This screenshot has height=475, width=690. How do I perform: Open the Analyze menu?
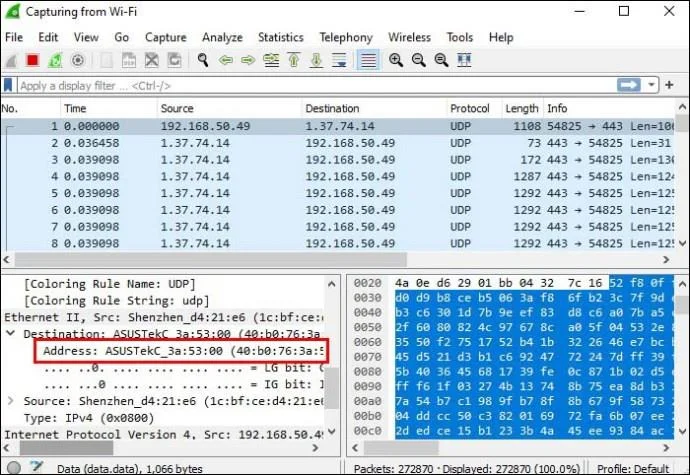[x=222, y=37]
